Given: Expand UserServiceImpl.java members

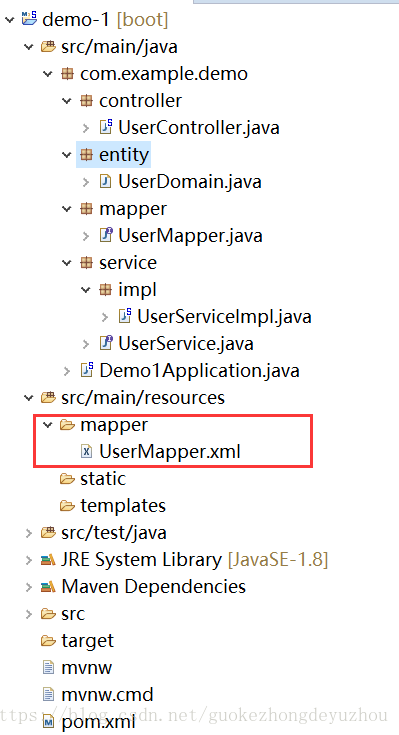Looking at the screenshot, I should click(x=105, y=317).
